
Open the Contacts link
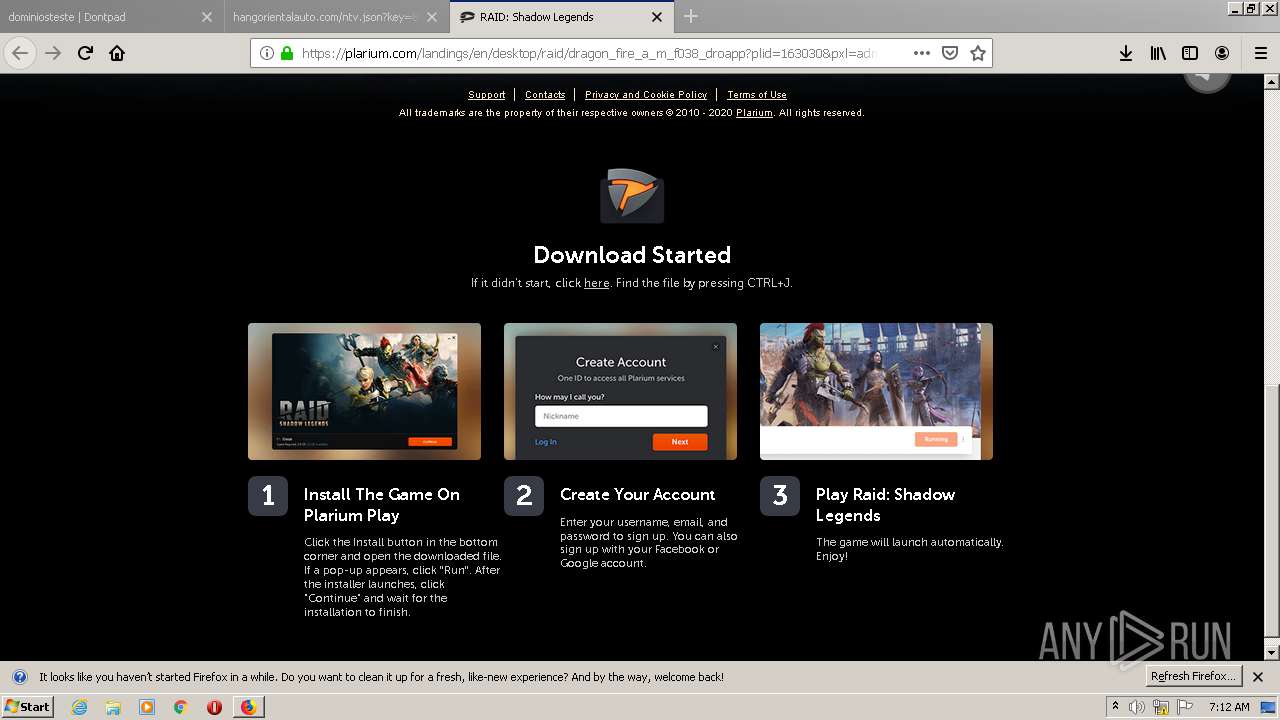pyautogui.click(x=545, y=95)
